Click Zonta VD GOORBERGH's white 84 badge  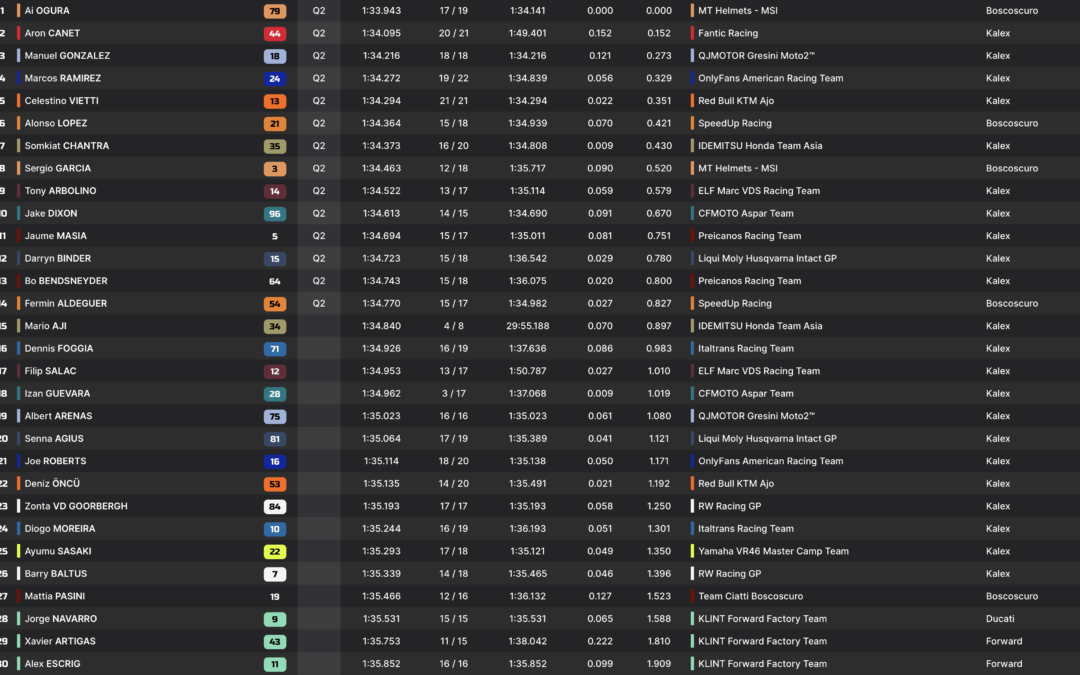(275, 506)
